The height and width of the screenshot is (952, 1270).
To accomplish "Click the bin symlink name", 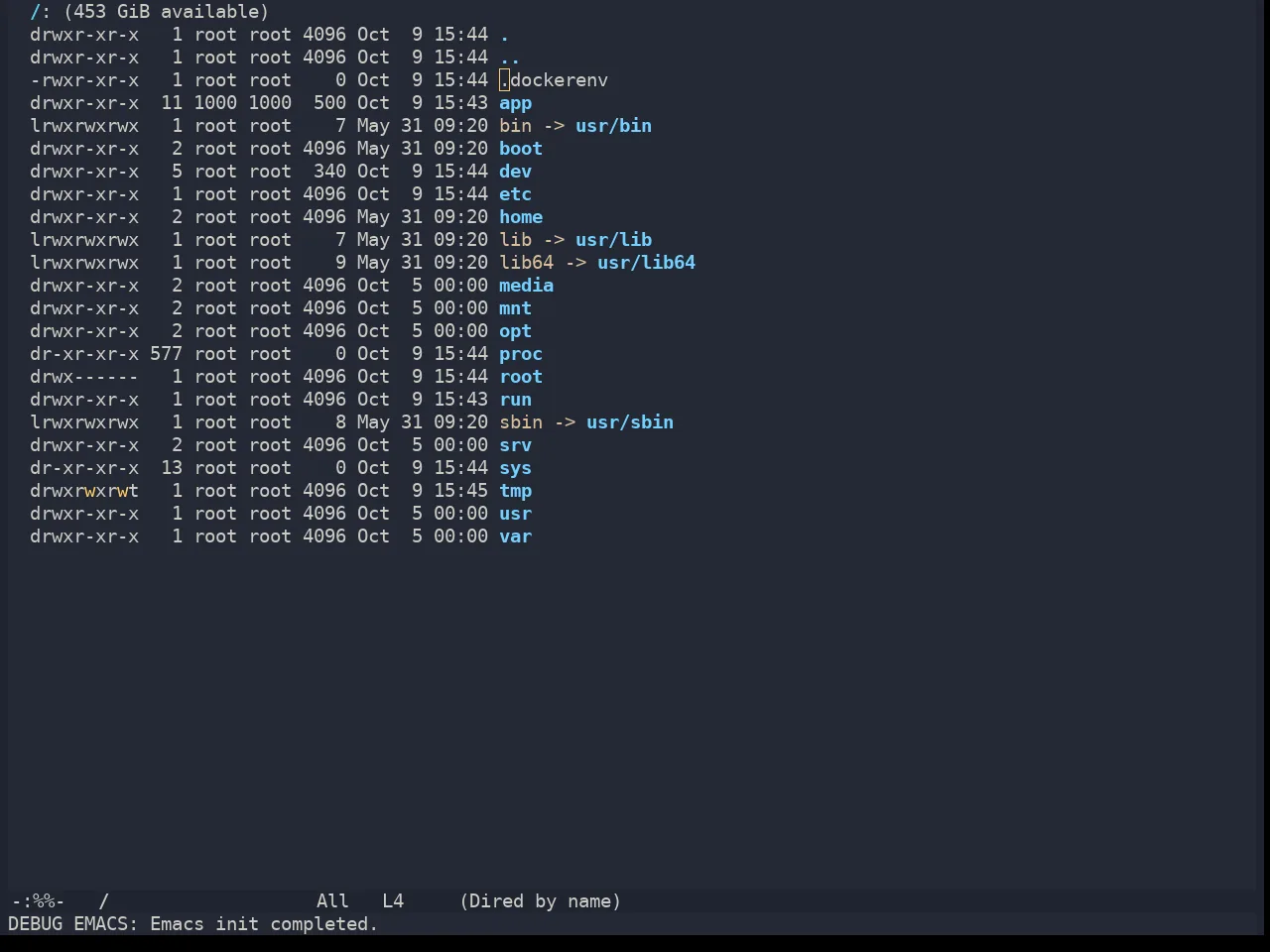I will 515,126.
